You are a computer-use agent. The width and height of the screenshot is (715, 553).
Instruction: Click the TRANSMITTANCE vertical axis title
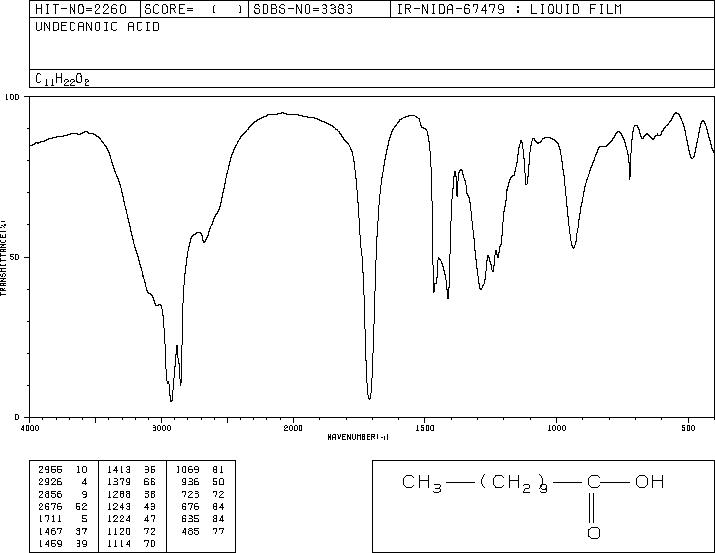3,258
